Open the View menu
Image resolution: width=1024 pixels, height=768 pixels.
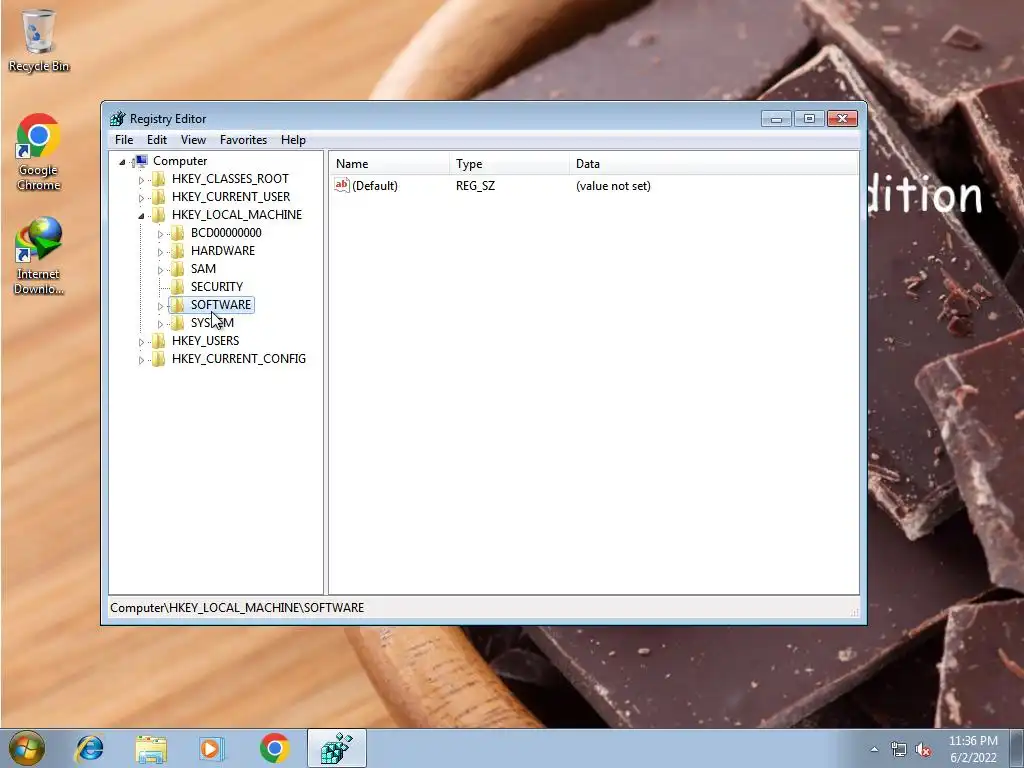point(193,140)
